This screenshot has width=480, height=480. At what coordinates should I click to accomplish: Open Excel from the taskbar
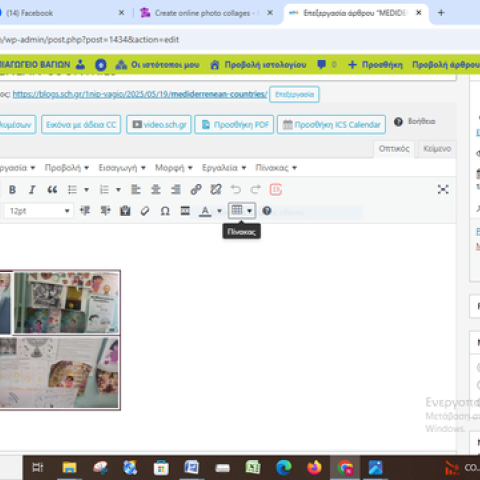(x=253, y=468)
